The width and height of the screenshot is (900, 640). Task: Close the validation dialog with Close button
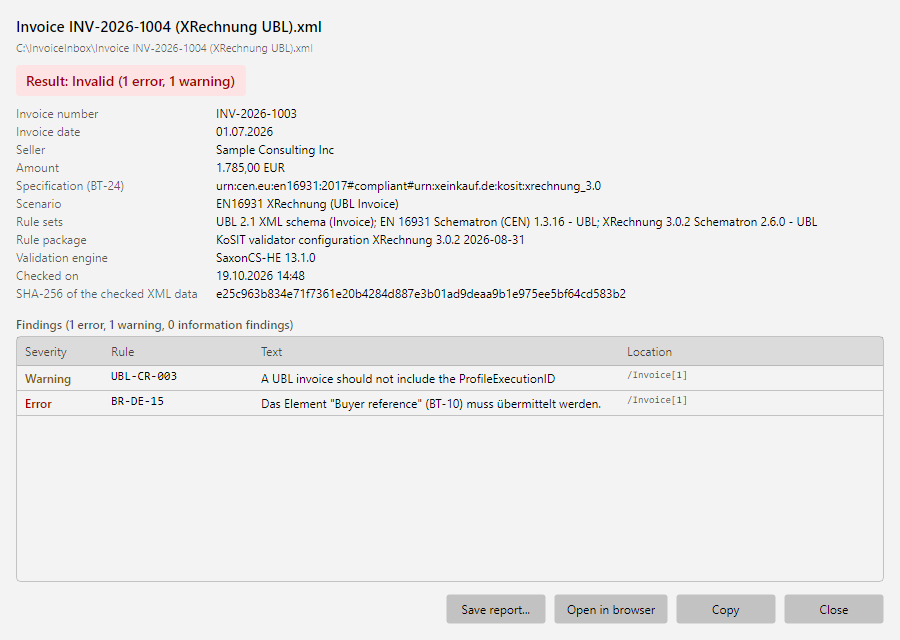pyautogui.click(x=833, y=609)
